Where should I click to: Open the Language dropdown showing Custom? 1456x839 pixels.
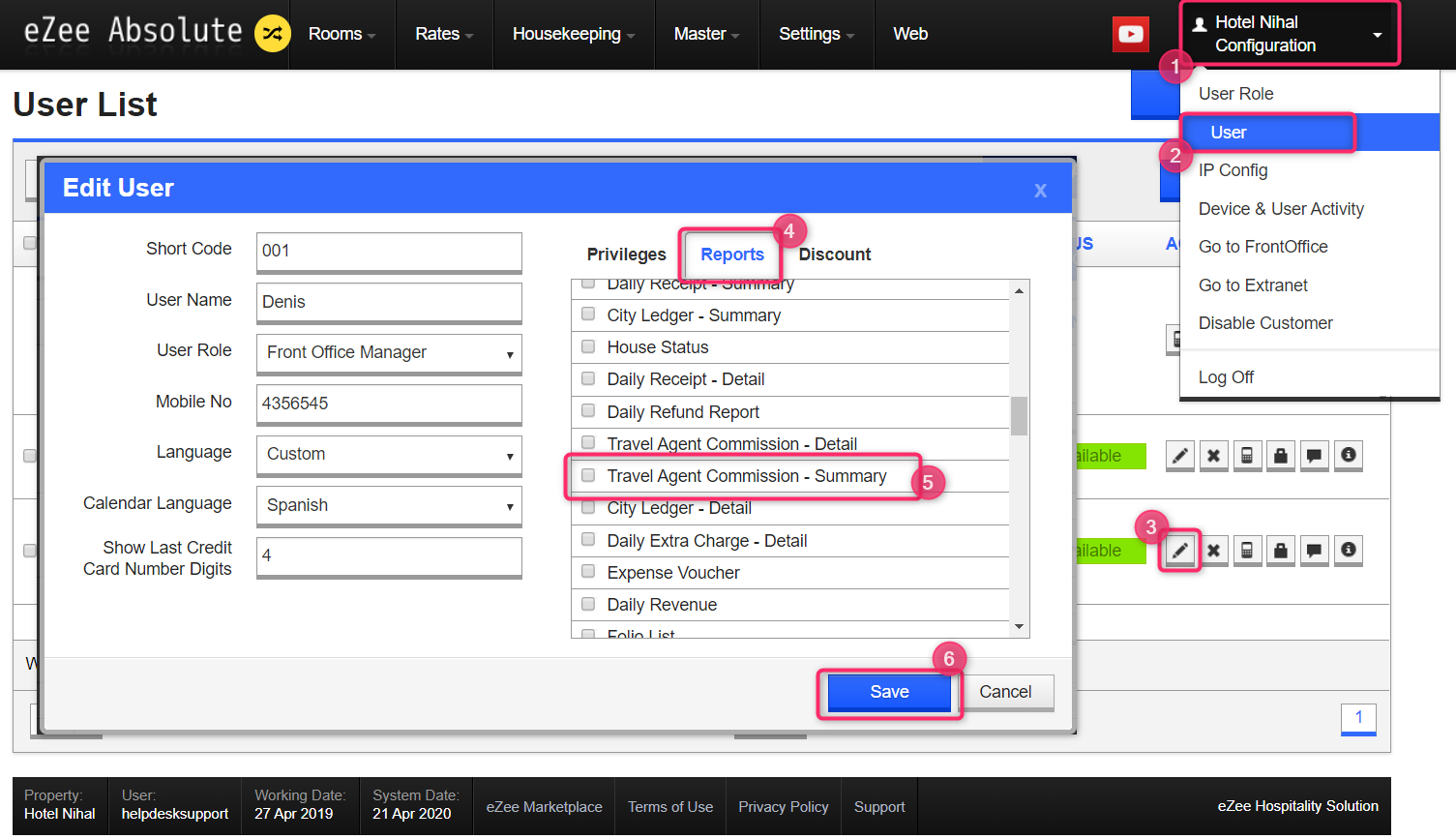tap(389, 455)
